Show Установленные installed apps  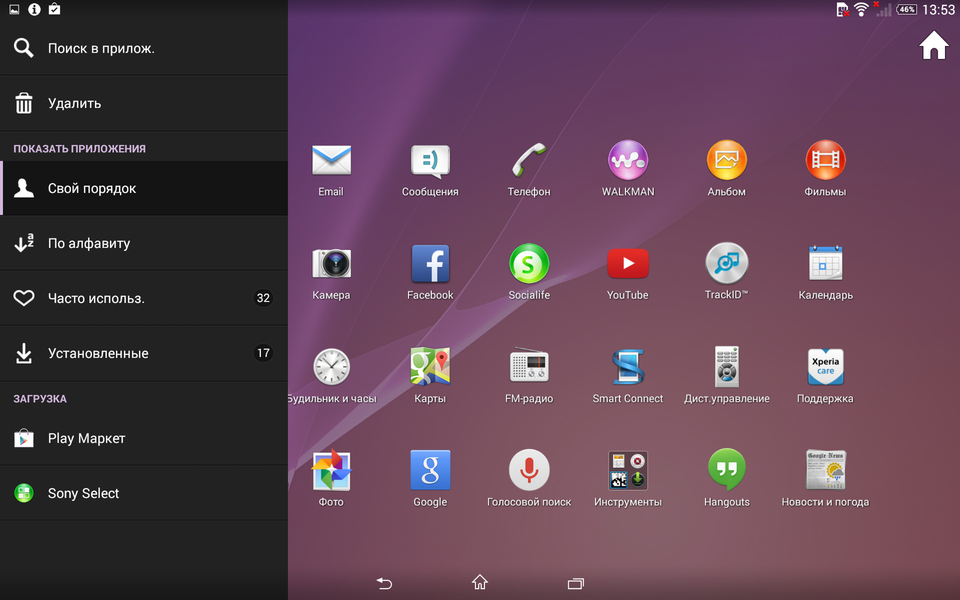tap(144, 353)
